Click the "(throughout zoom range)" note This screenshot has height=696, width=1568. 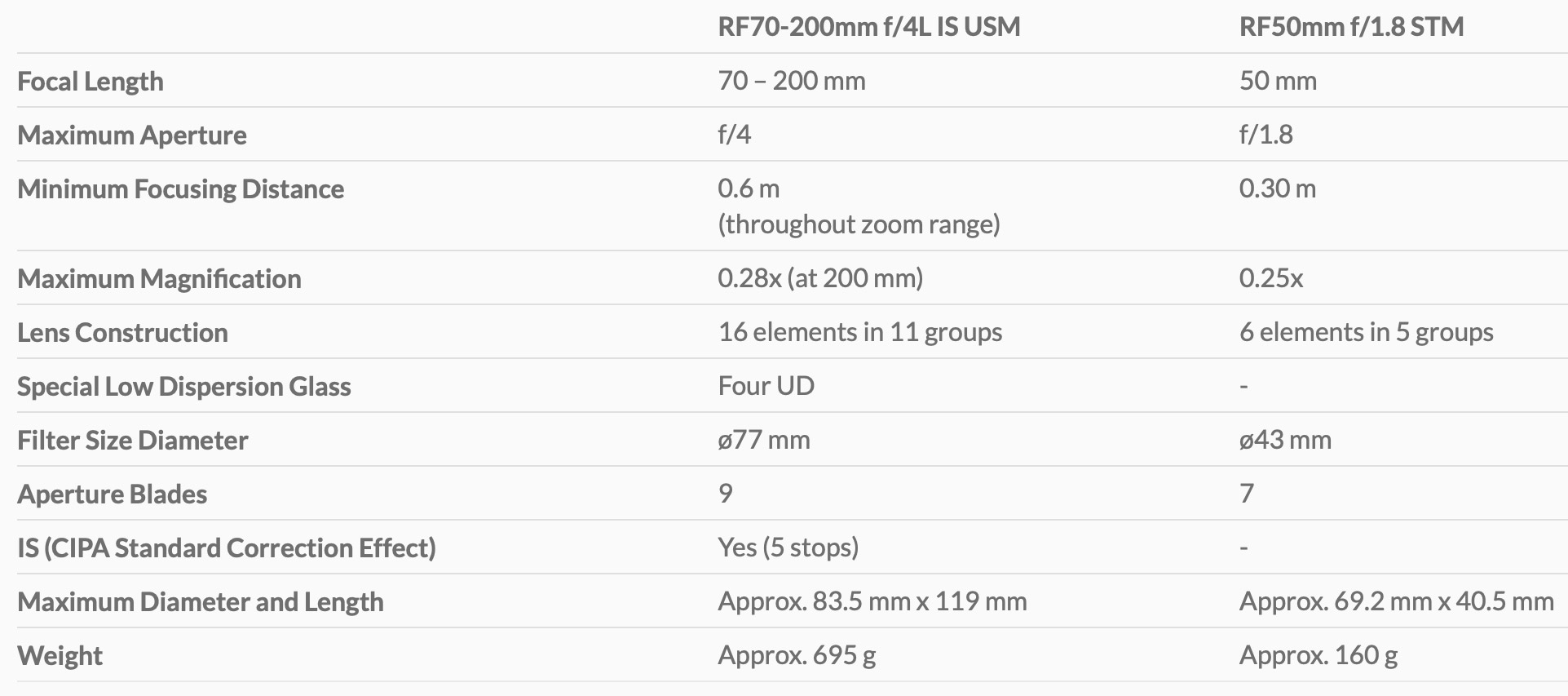(x=859, y=224)
